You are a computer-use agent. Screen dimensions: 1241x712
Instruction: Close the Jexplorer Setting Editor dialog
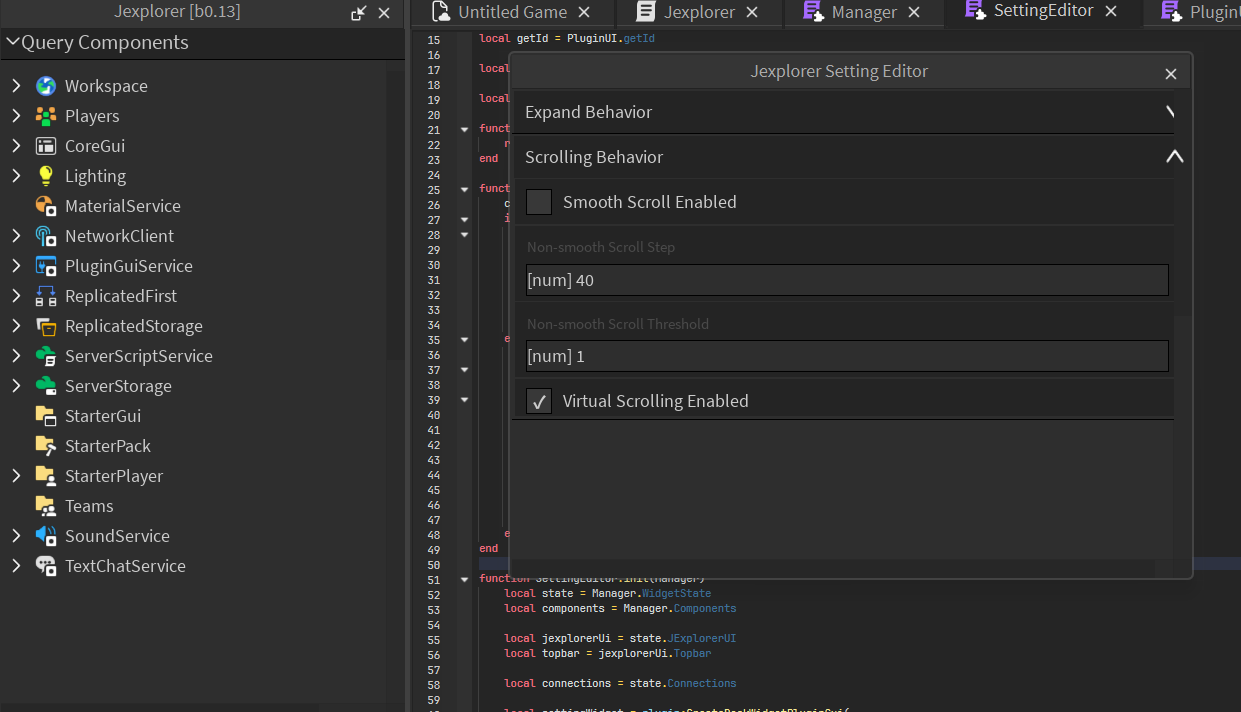coord(1171,73)
